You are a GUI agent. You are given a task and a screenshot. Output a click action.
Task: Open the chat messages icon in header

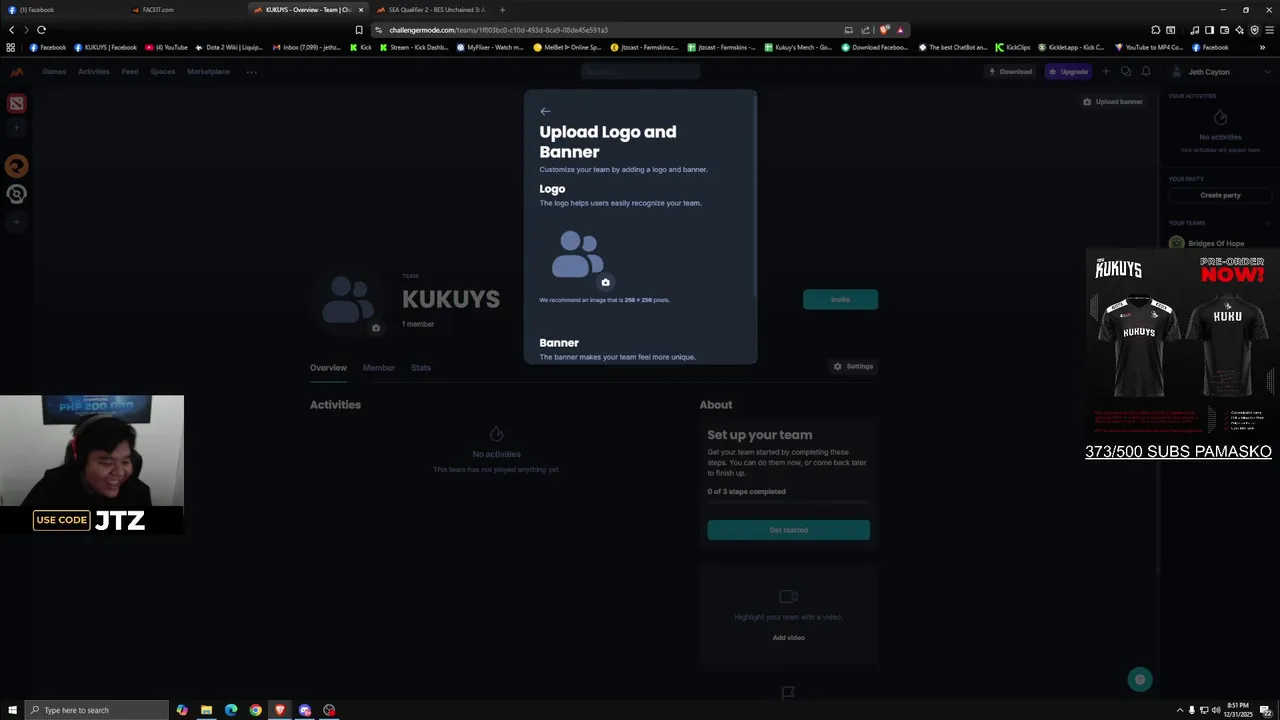[1126, 72]
